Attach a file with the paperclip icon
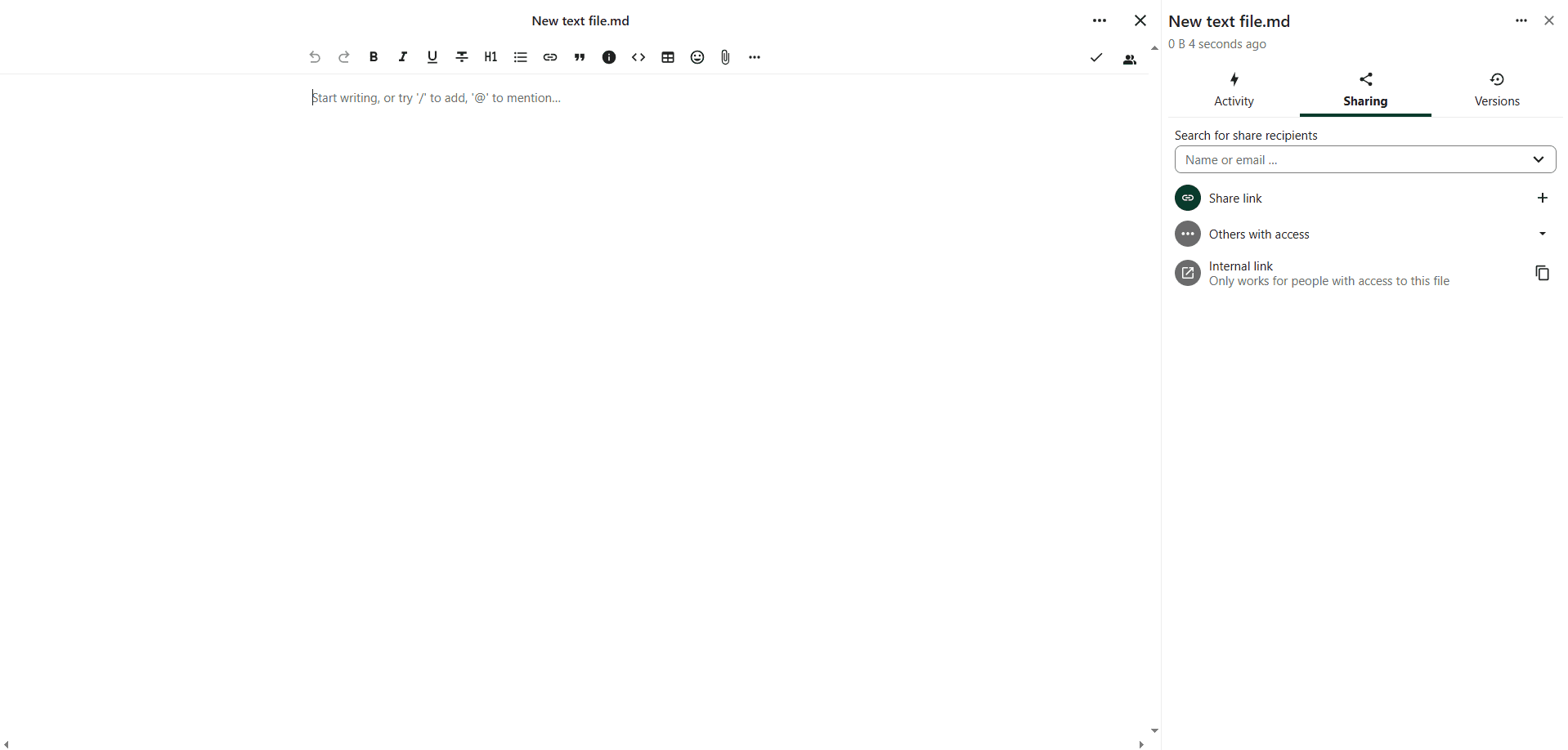Screen dimensions: 1568x750 coord(725,57)
